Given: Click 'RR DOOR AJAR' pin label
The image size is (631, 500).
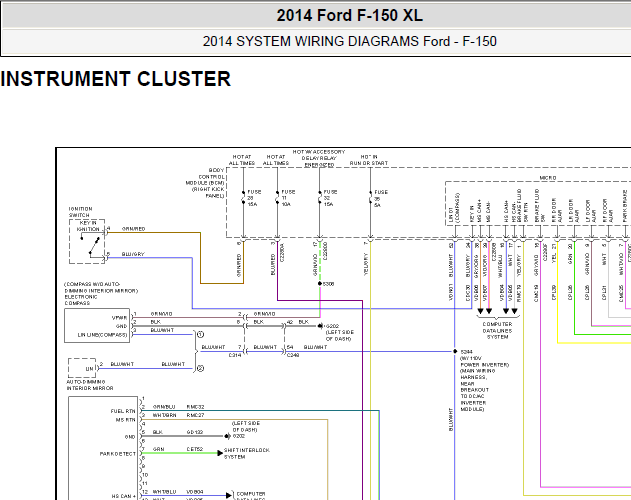Looking at the screenshot, I should [557, 211].
